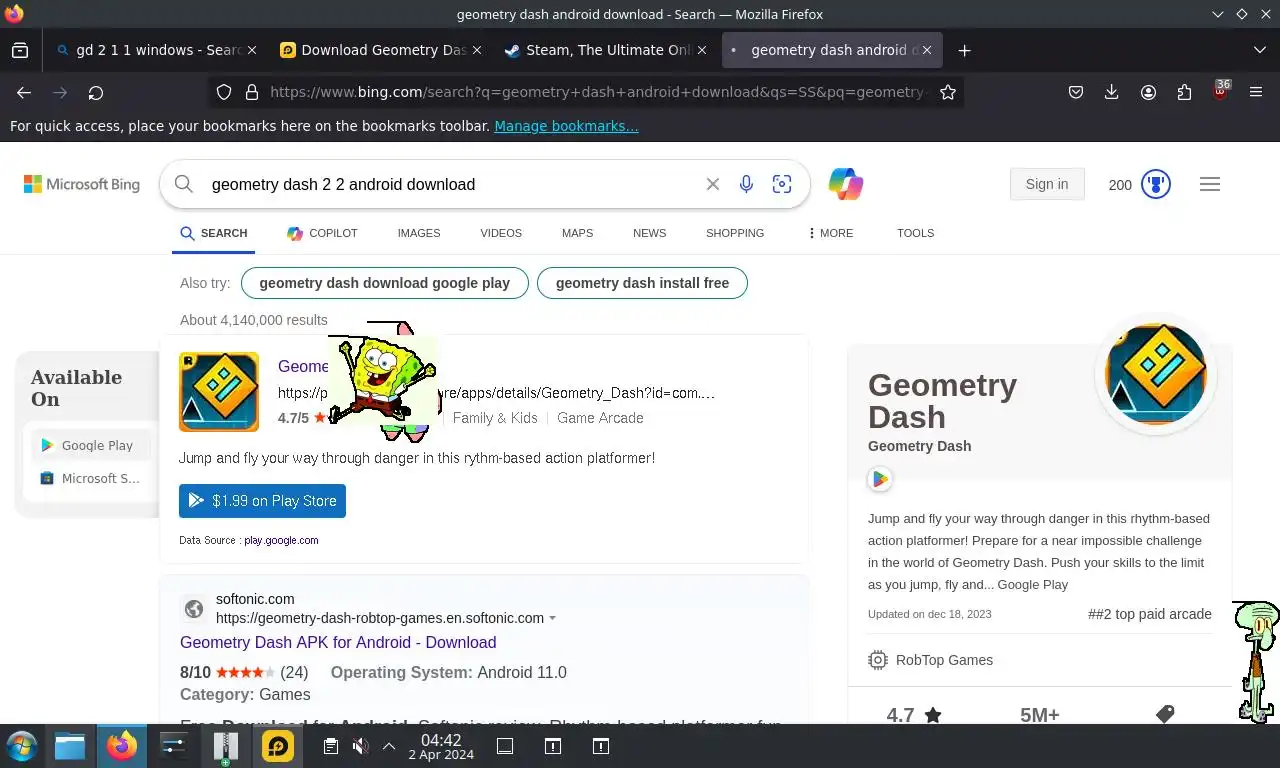This screenshot has height=768, width=1280.
Task: Click the Game Arcade category
Action: [600, 418]
